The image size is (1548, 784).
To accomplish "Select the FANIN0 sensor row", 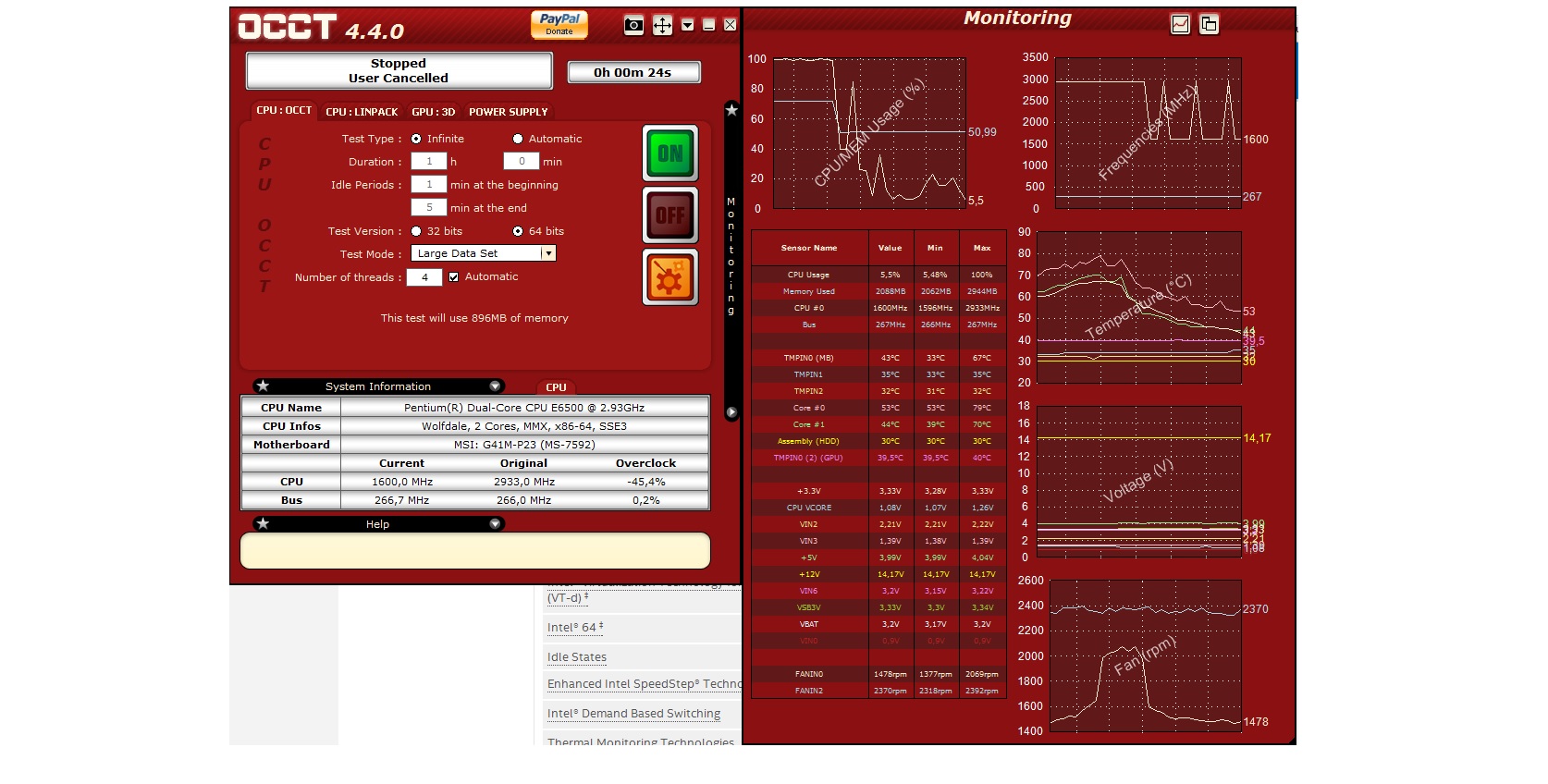I will (878, 674).
